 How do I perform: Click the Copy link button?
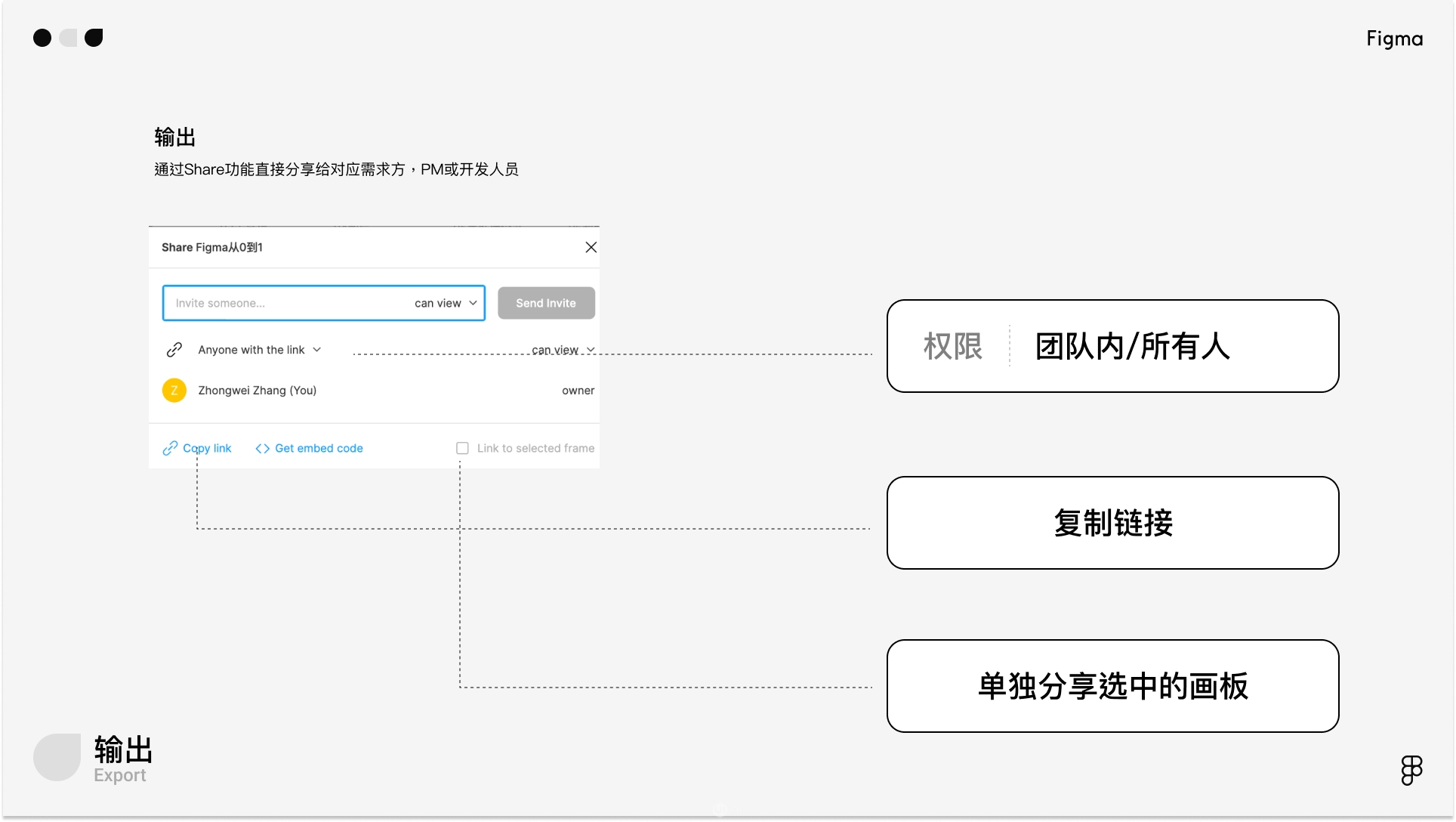(197, 448)
